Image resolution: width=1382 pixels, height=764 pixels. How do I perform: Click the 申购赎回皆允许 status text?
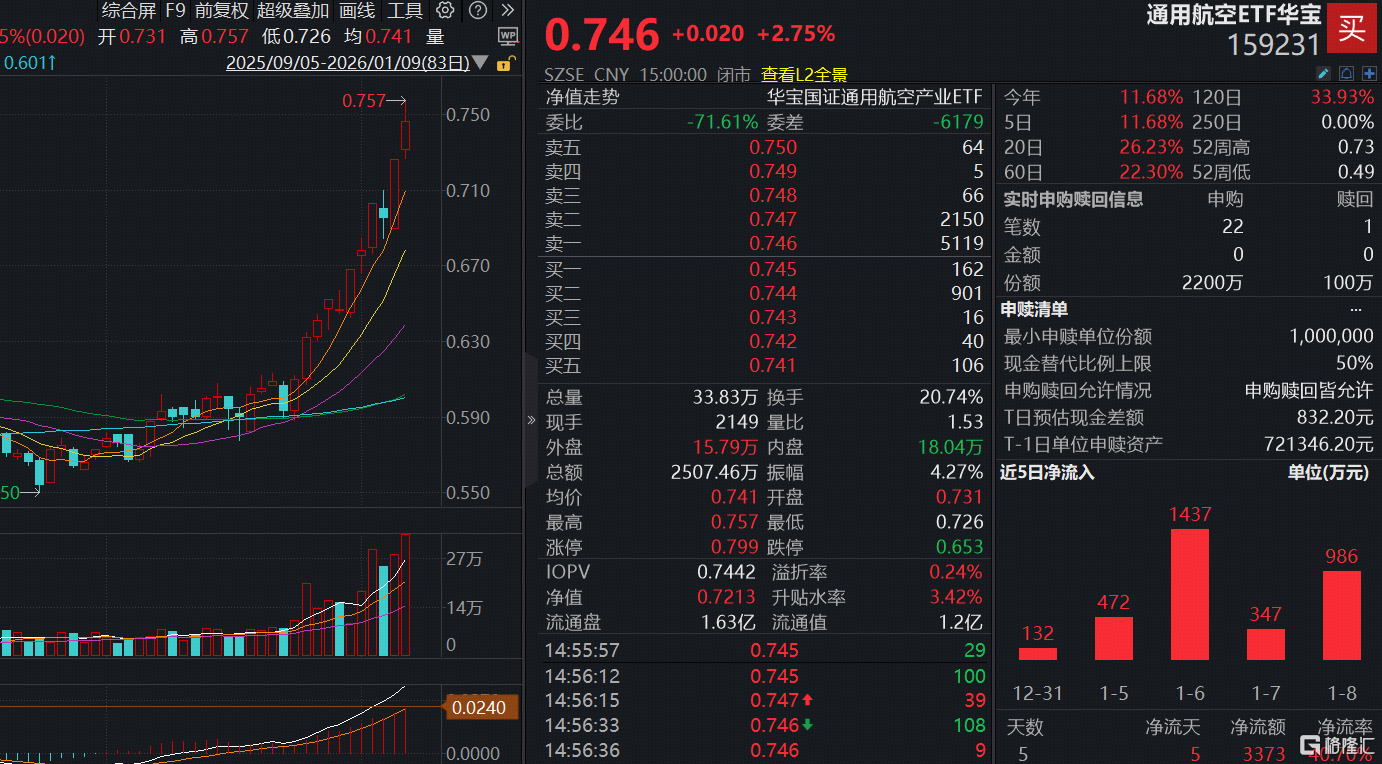pyautogui.click(x=1309, y=390)
